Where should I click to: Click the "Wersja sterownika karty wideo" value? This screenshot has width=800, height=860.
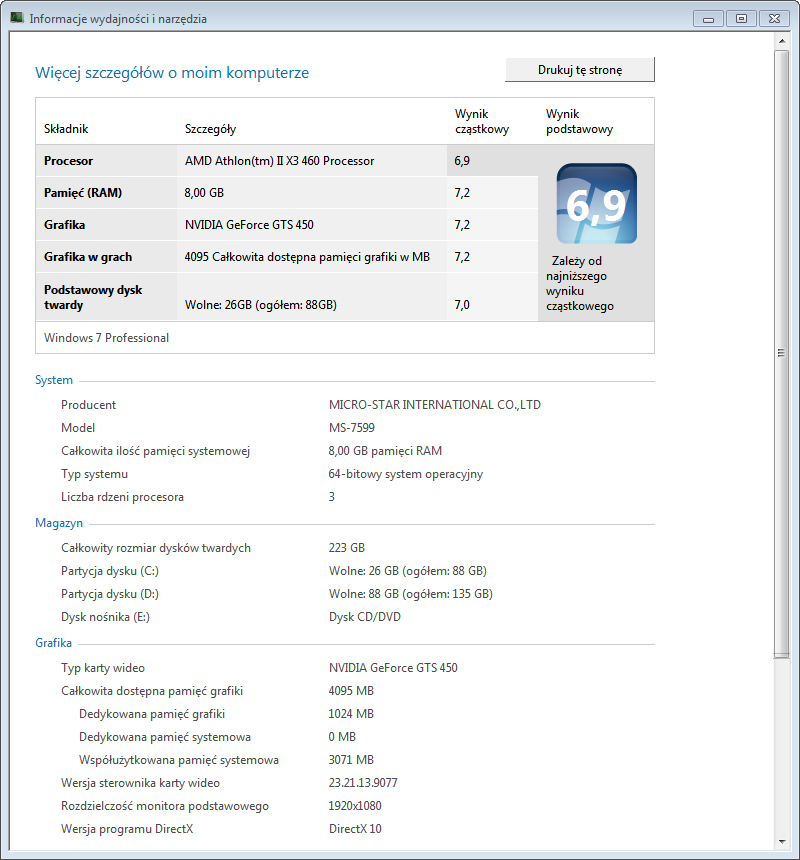coord(363,783)
